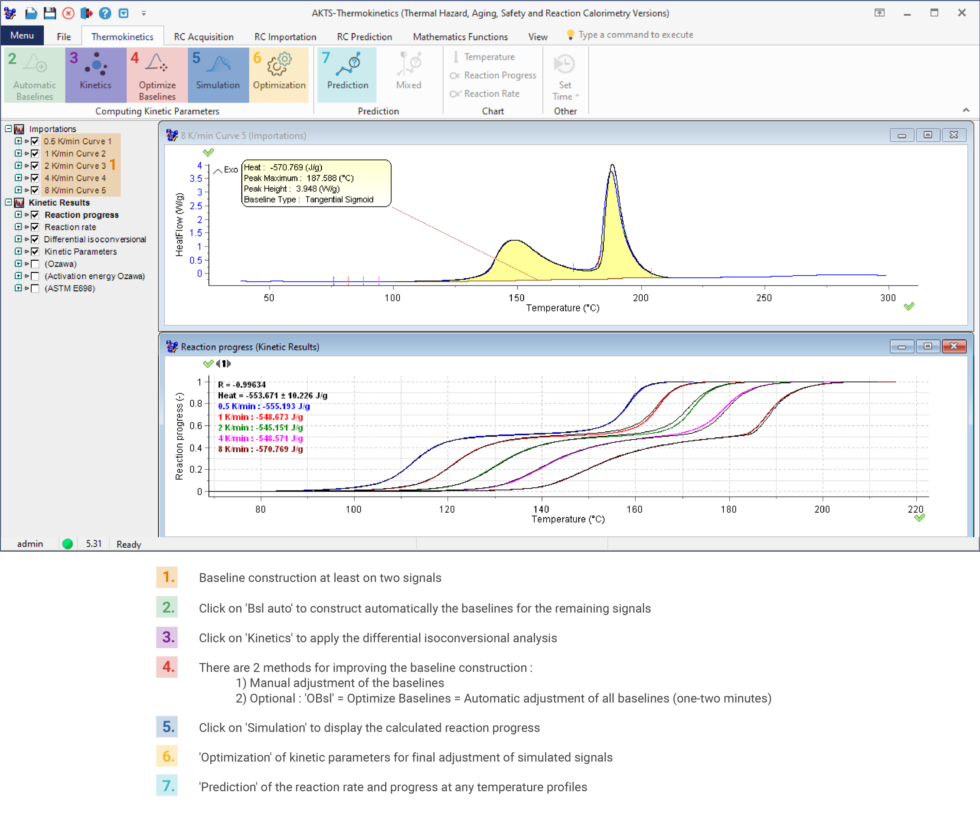Image resolution: width=980 pixels, height=840 pixels.
Task: Uncheck the Reaction rate checkbox
Action: pyautogui.click(x=34, y=227)
